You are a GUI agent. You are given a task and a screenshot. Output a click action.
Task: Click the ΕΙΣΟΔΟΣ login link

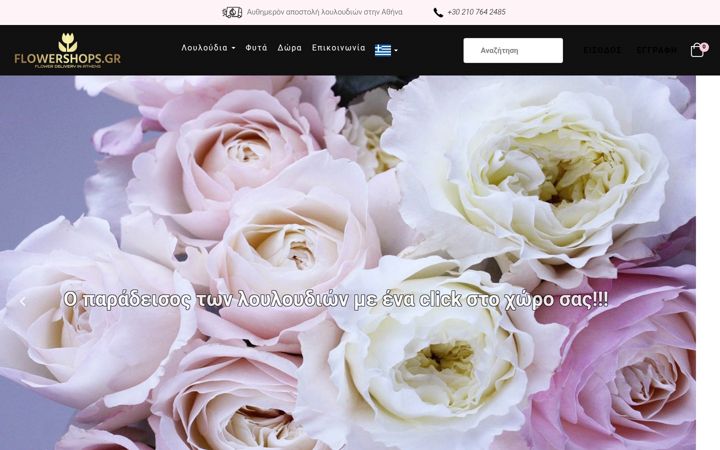tap(602, 50)
